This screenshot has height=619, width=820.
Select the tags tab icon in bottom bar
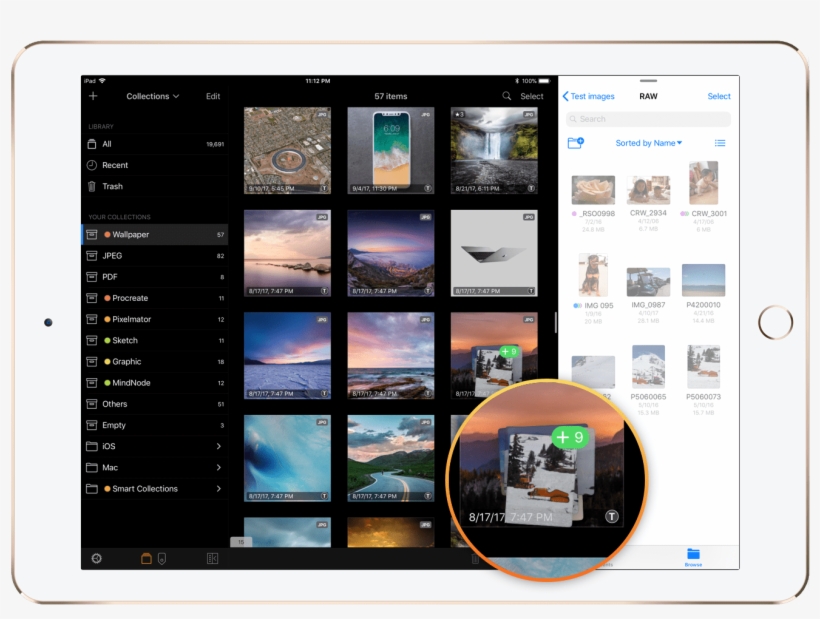click(162, 559)
